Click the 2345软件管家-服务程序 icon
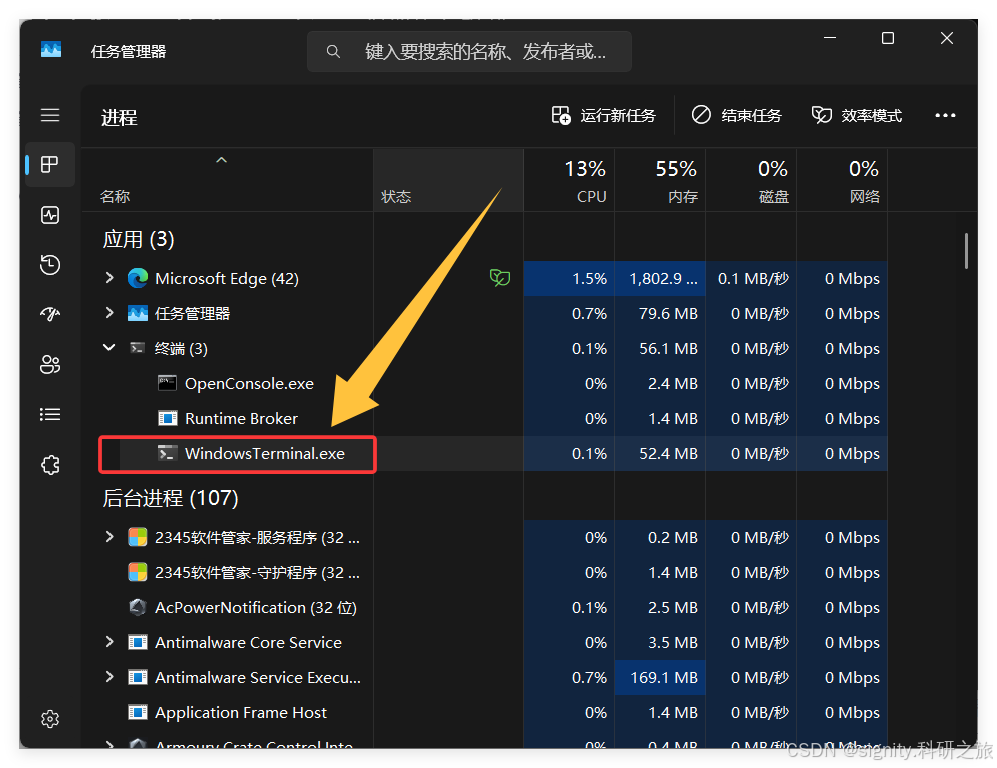 tap(138, 537)
